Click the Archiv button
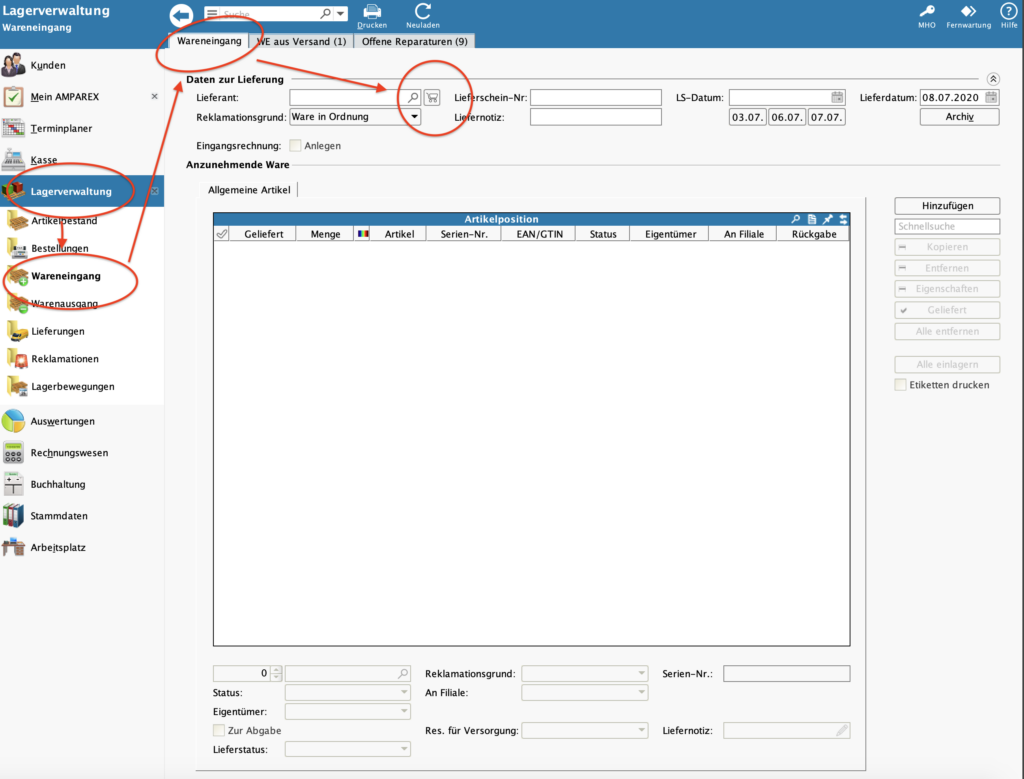 click(x=959, y=117)
